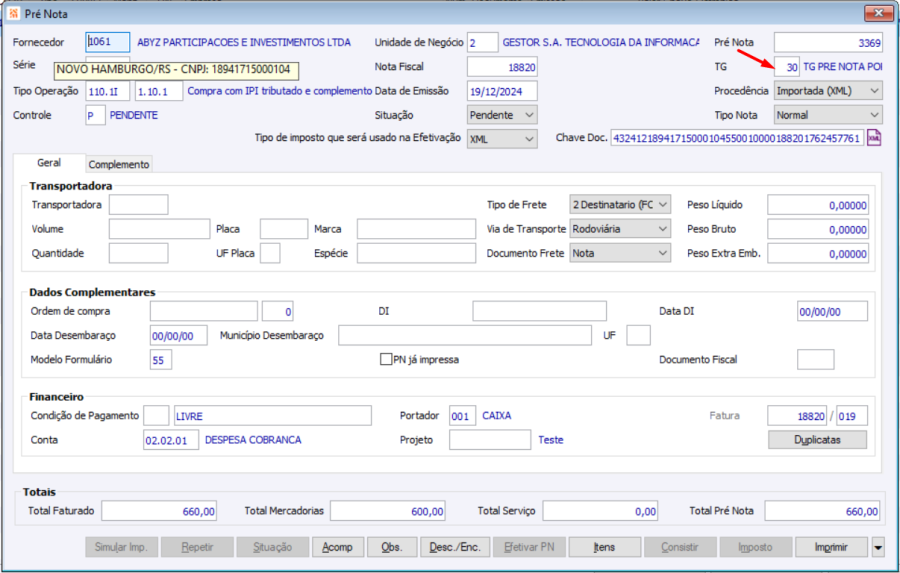
Task: Expand the Documento Frete dropdown
Action: click(x=662, y=253)
